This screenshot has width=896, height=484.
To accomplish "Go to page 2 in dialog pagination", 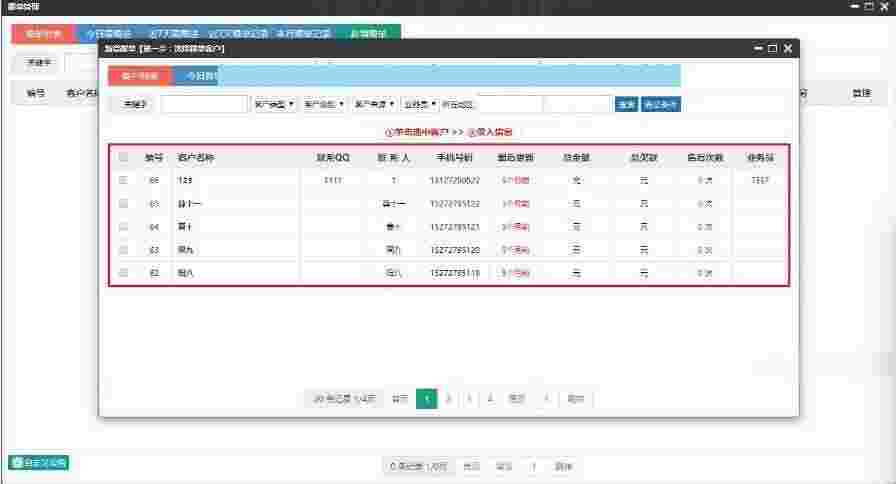I will tap(449, 398).
